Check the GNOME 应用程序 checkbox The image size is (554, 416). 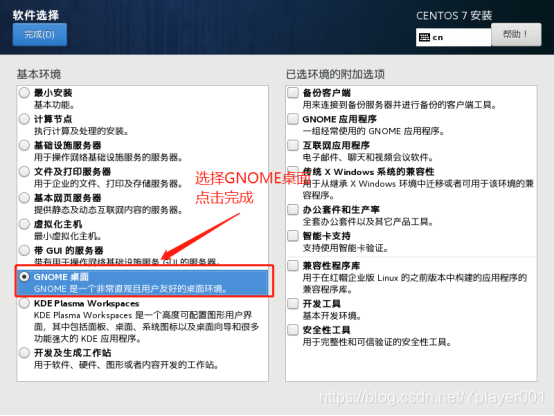pyautogui.click(x=293, y=119)
